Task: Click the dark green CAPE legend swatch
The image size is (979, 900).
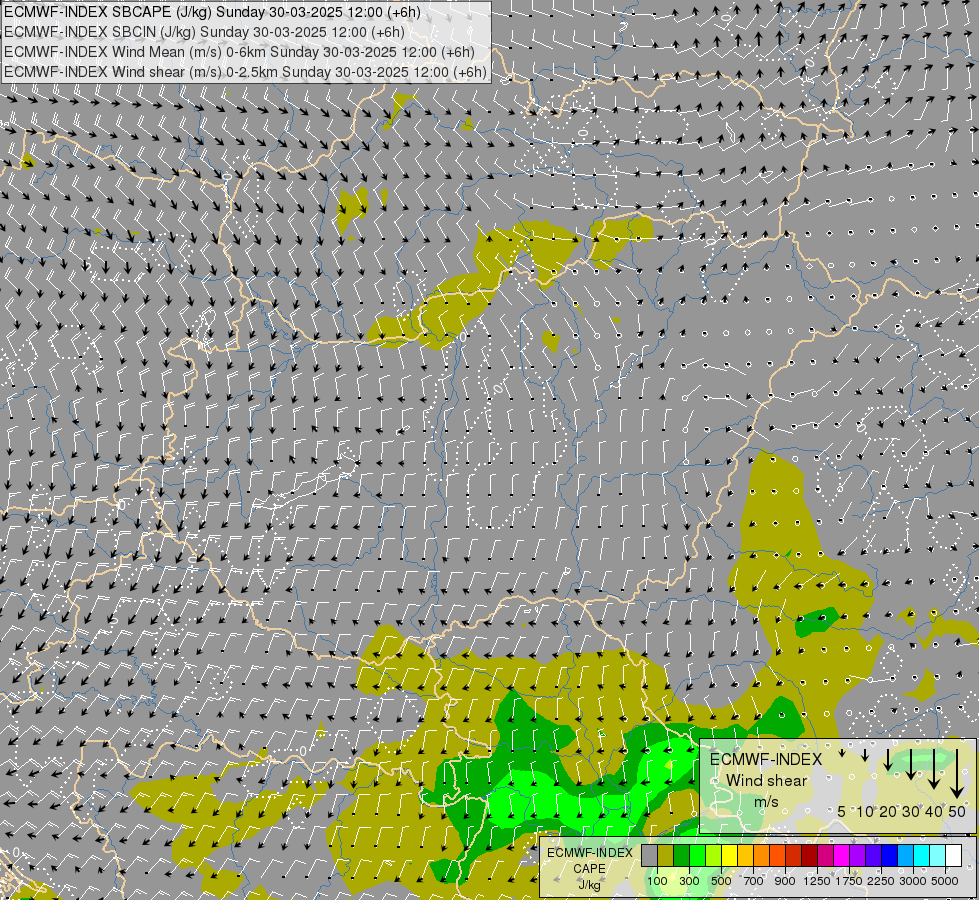Action: coord(681,856)
